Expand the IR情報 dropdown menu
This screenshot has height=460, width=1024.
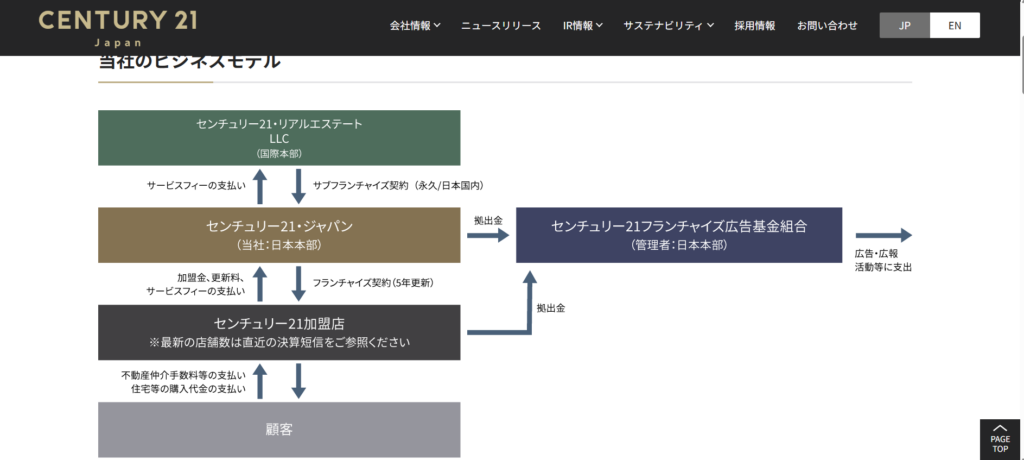point(582,26)
